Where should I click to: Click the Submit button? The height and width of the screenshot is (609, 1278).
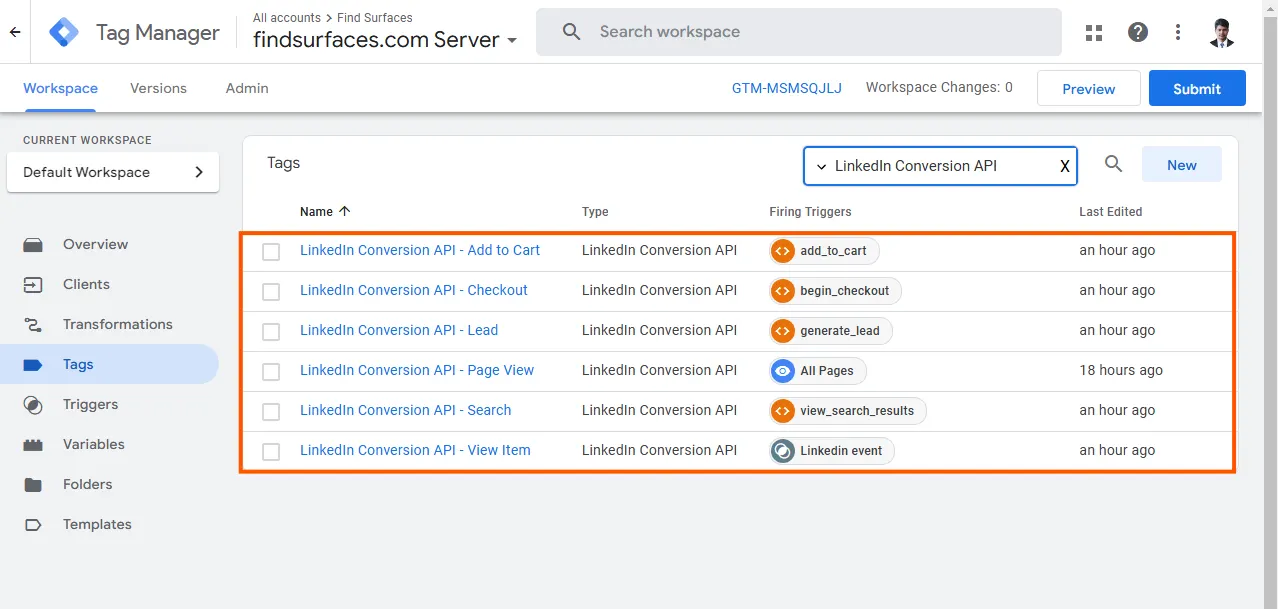1197,88
